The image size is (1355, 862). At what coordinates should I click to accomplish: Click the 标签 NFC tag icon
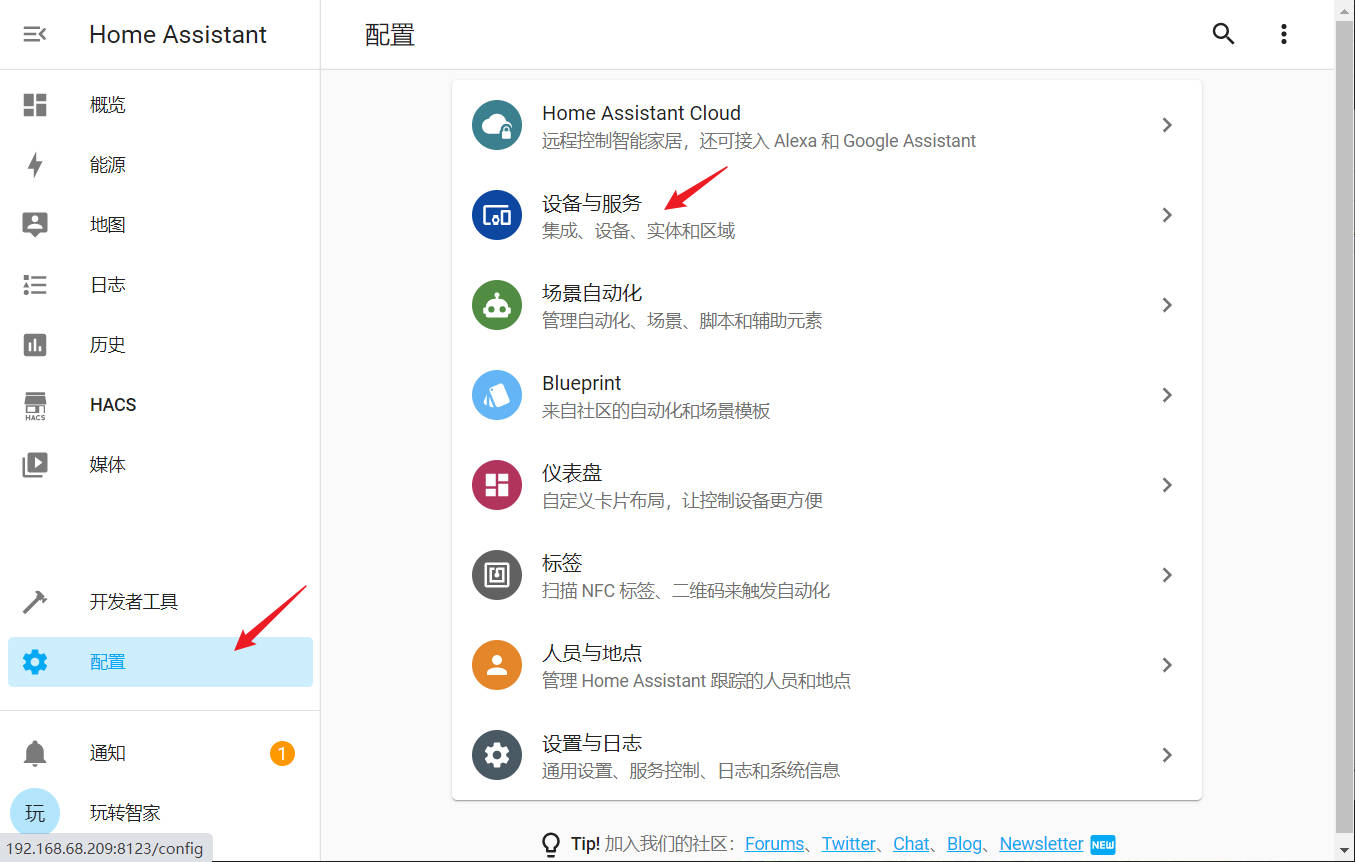coord(497,575)
